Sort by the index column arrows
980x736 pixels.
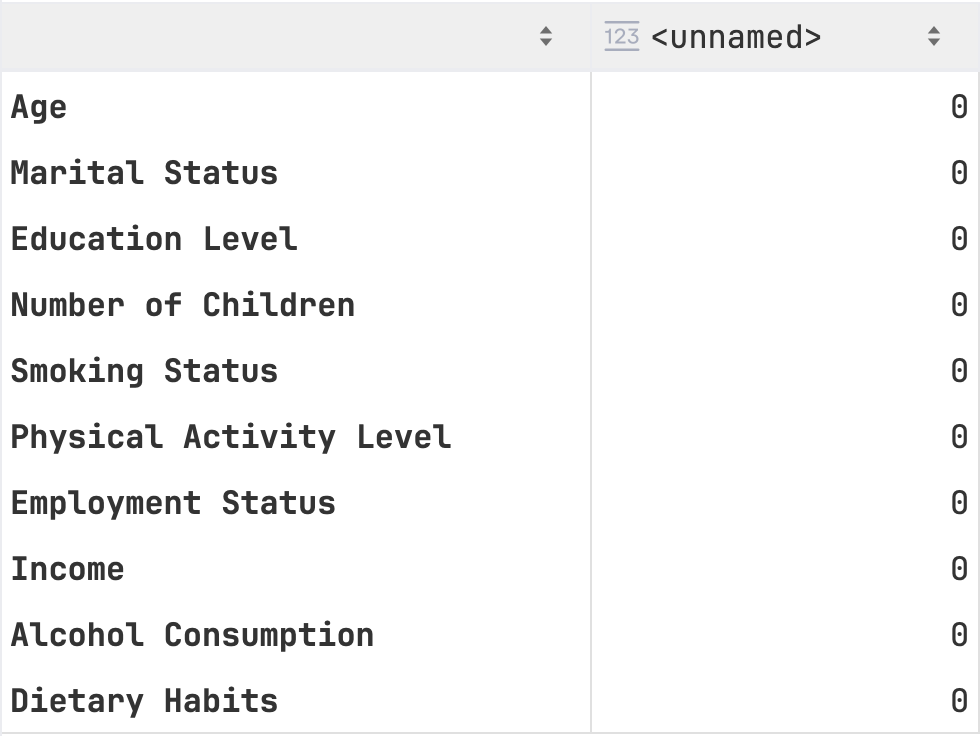[x=546, y=36]
